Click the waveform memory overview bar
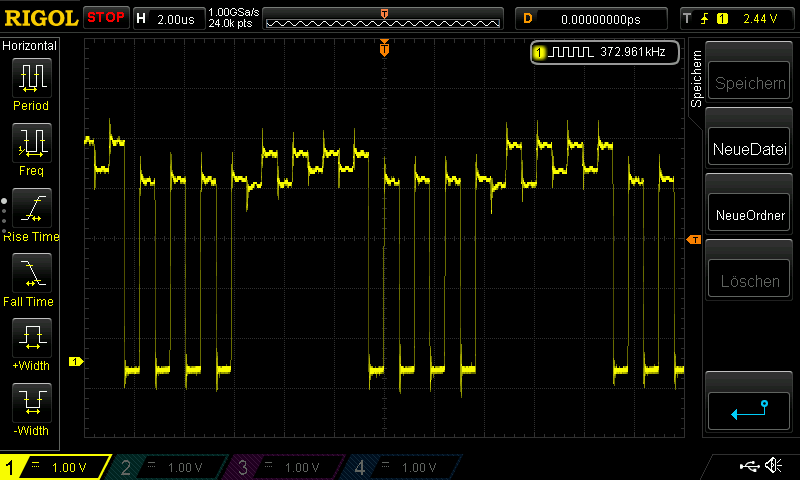Screen dimensions: 800x480 (383, 19)
